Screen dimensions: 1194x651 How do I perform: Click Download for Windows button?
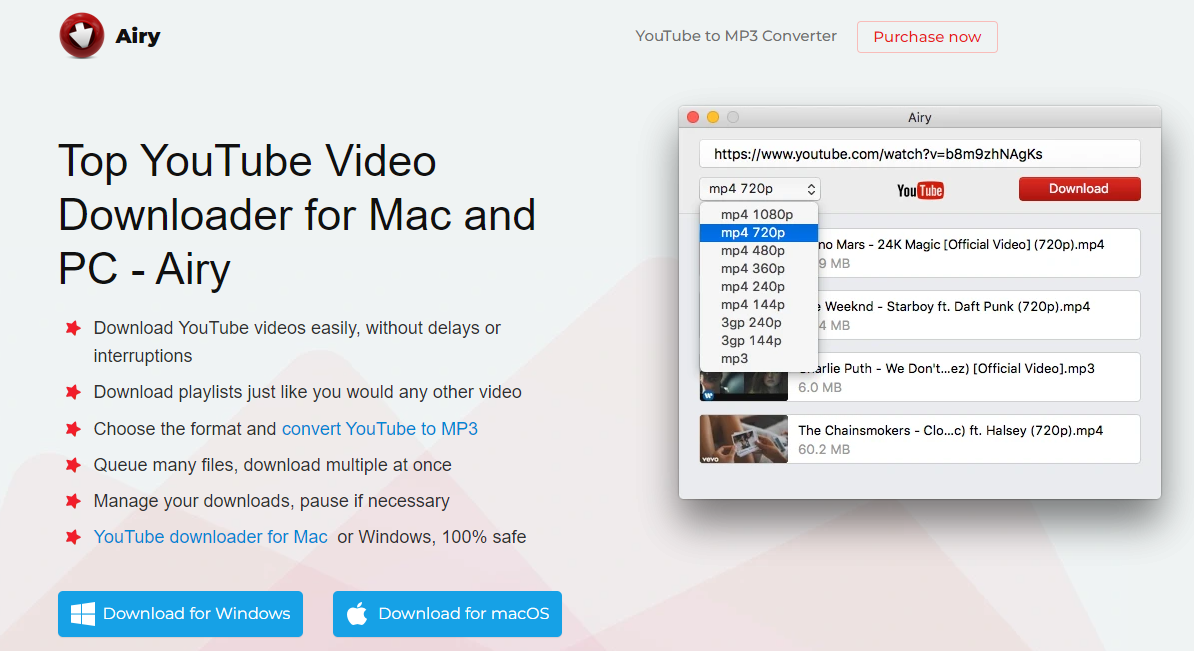coord(180,614)
